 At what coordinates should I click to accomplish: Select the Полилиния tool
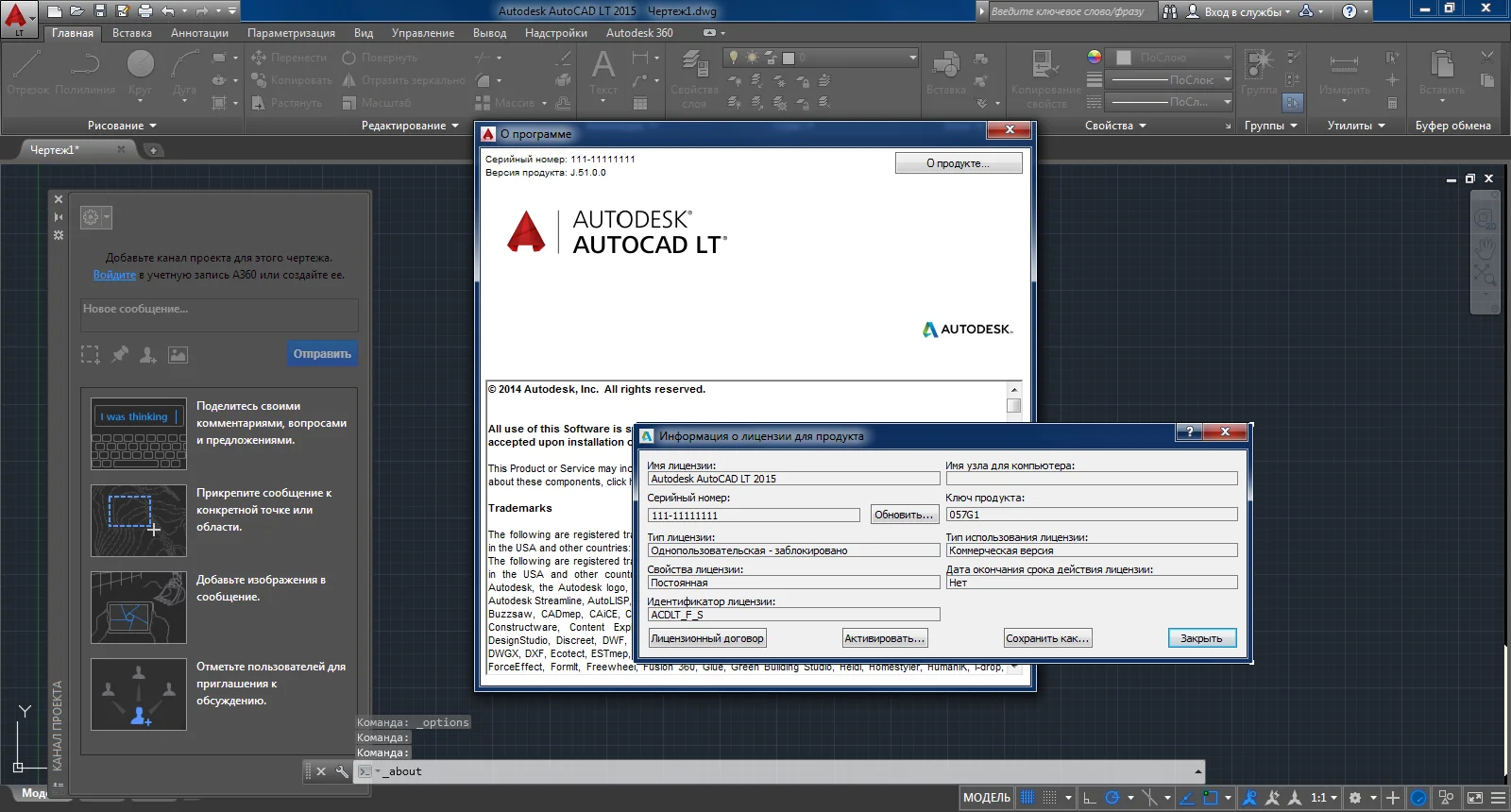(85, 73)
